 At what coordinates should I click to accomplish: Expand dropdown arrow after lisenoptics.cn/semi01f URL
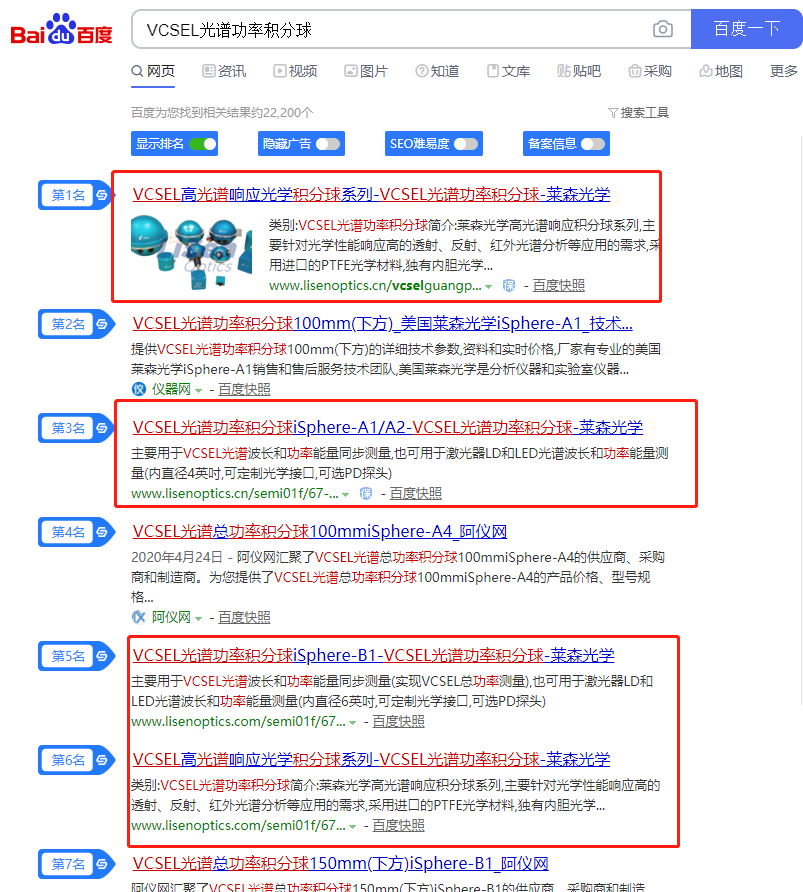(x=346, y=495)
